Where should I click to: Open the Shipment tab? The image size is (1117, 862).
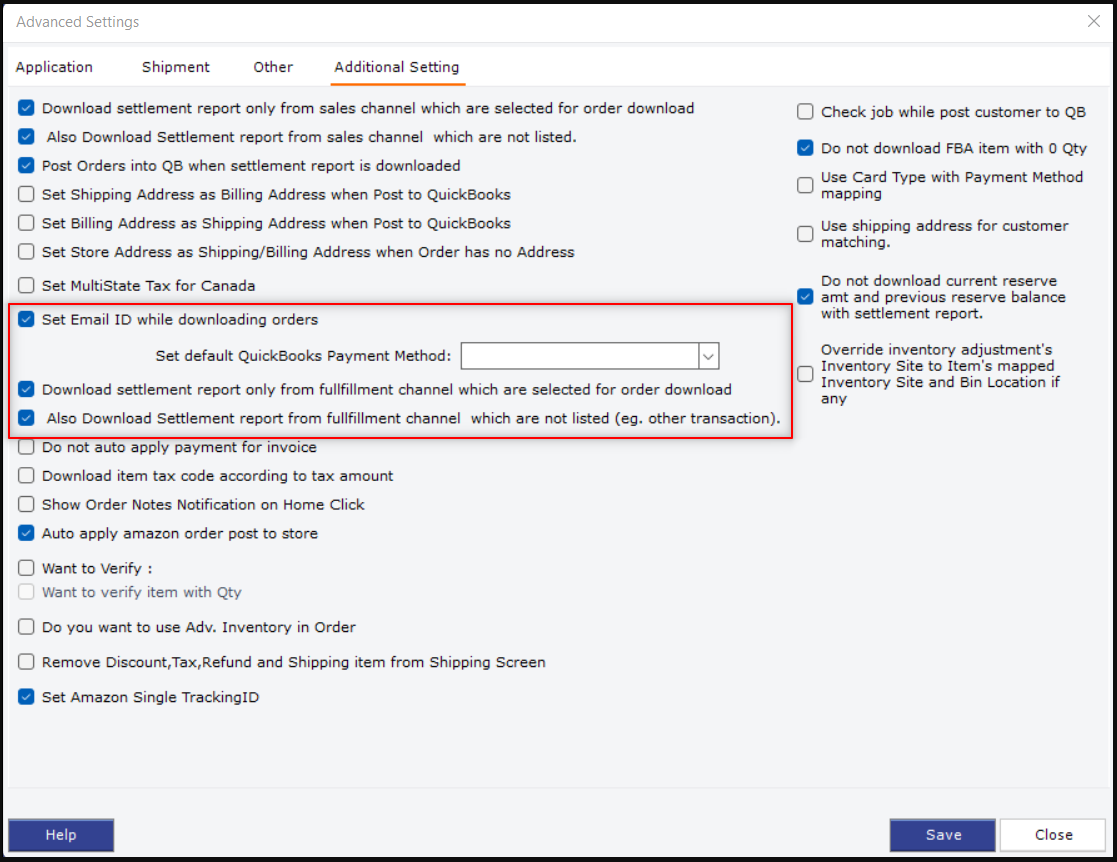click(x=176, y=67)
